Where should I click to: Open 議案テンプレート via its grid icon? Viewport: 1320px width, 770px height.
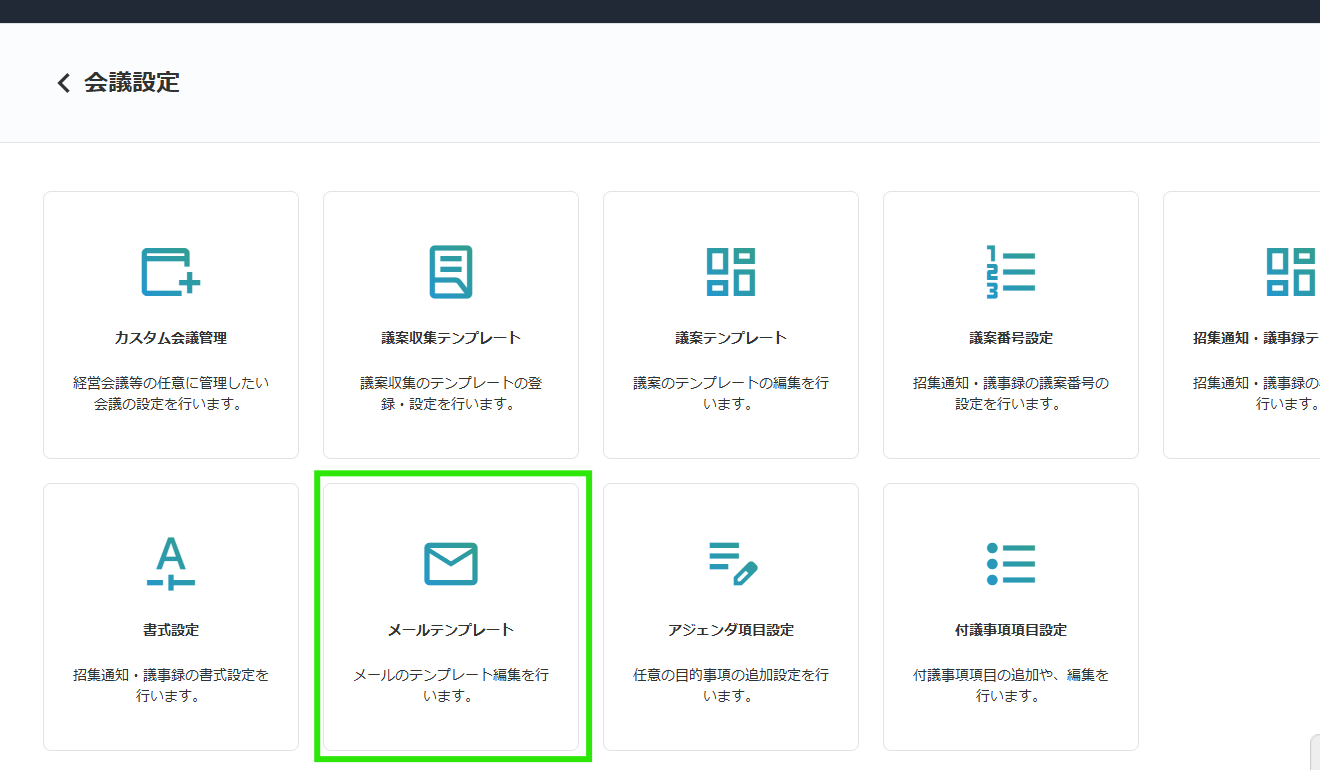coord(730,270)
